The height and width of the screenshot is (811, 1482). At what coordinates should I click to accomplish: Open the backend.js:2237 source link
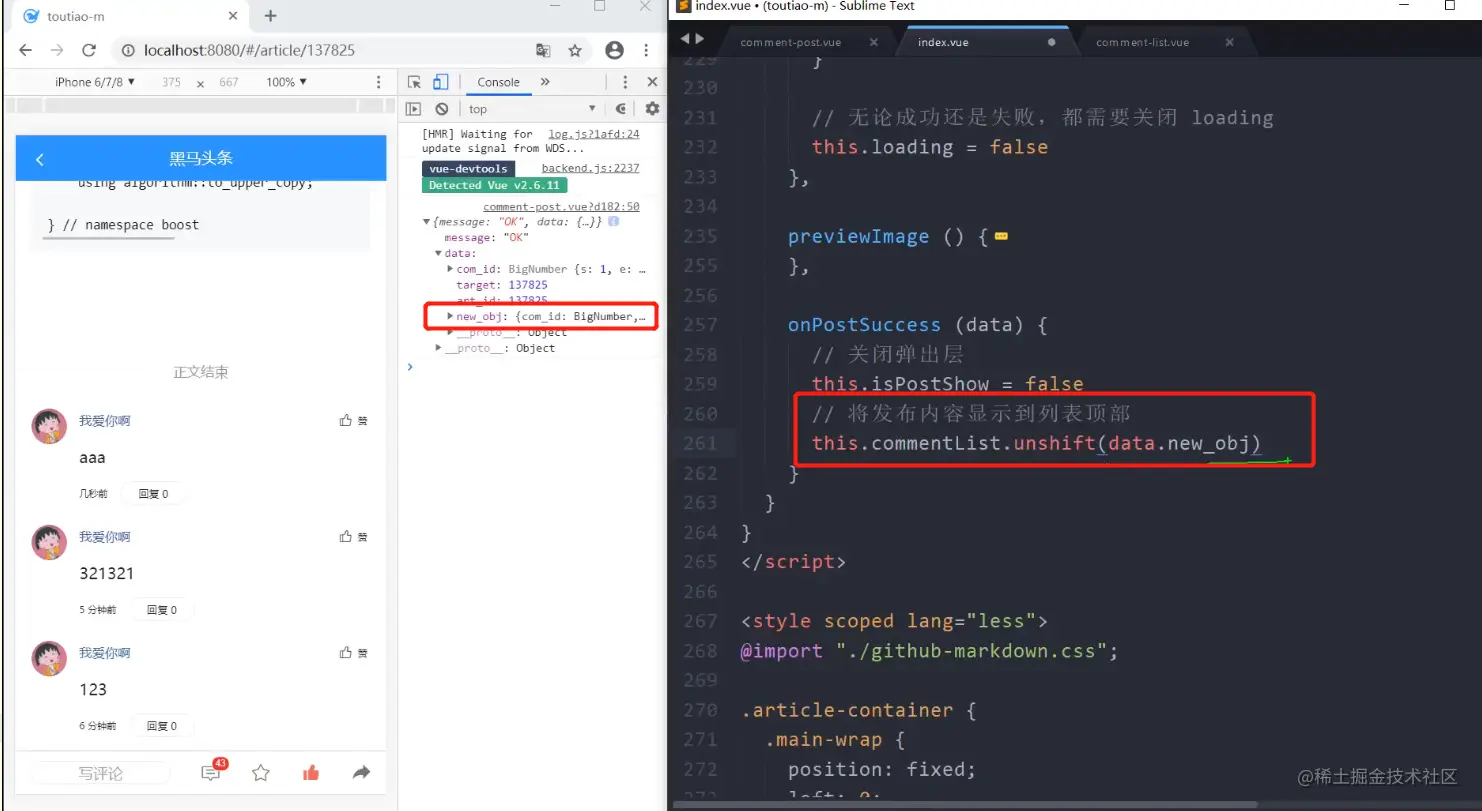(x=590, y=168)
